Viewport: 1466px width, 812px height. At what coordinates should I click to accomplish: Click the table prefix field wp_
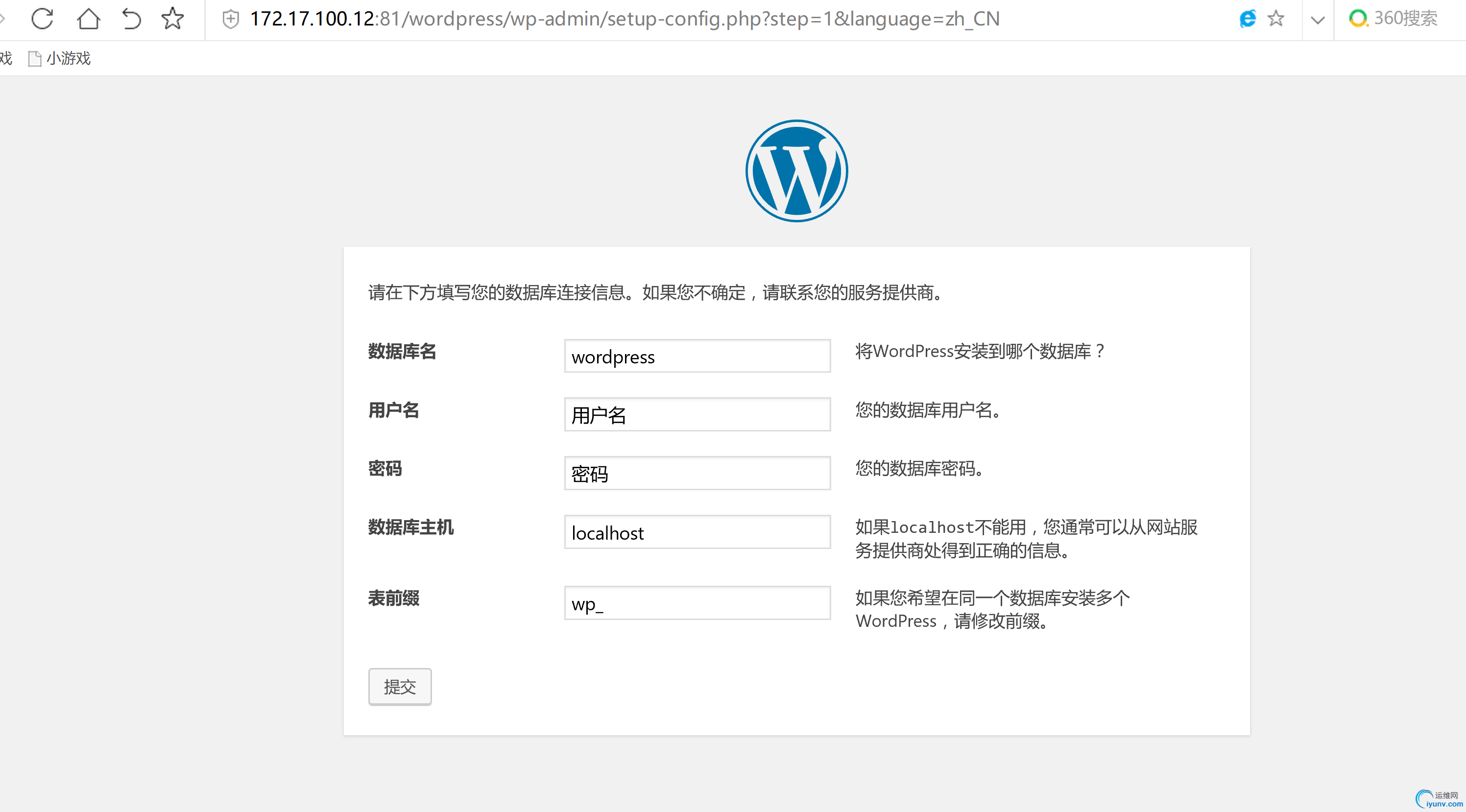tap(697, 603)
